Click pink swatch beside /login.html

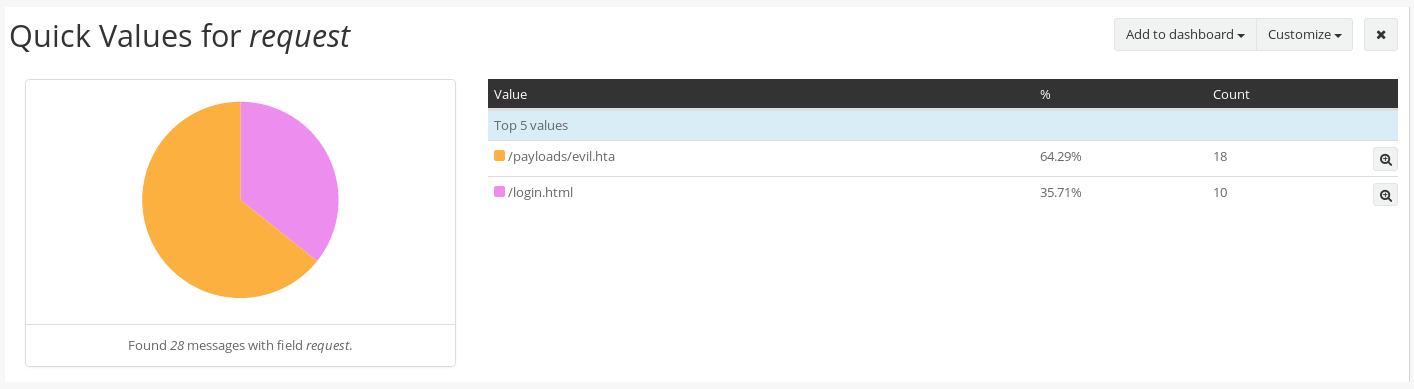(x=499, y=192)
